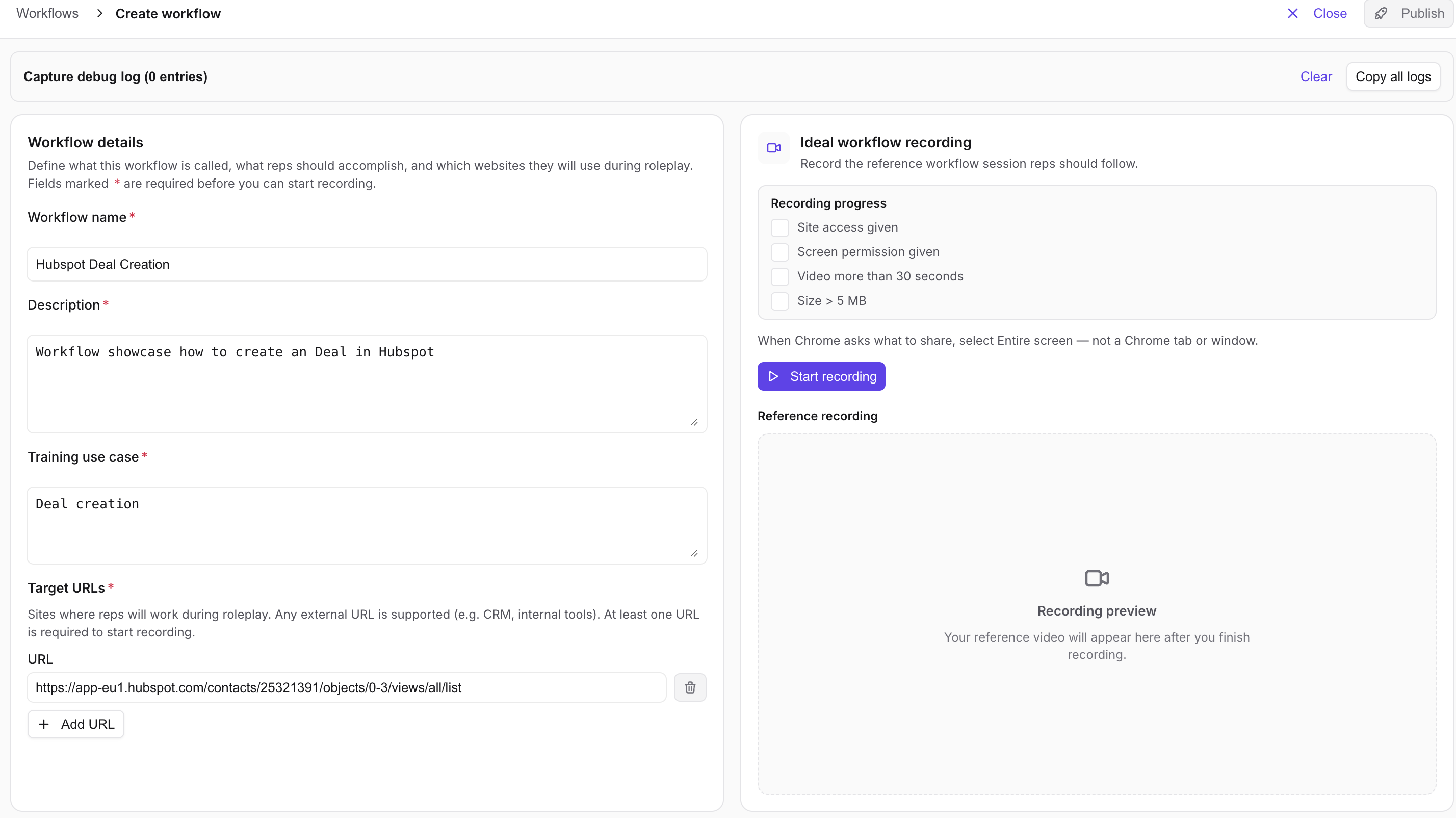
Task: Click the Create workflow breadcrumb title
Action: 168,14
